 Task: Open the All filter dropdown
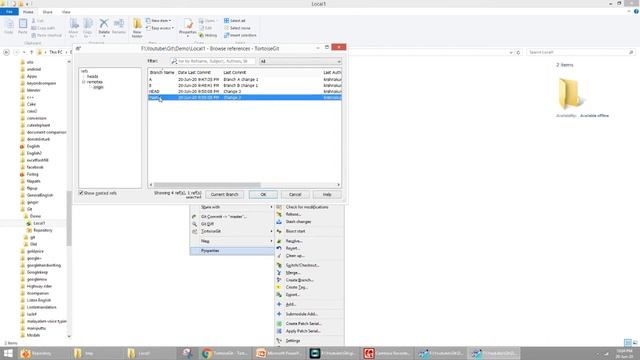300,61
